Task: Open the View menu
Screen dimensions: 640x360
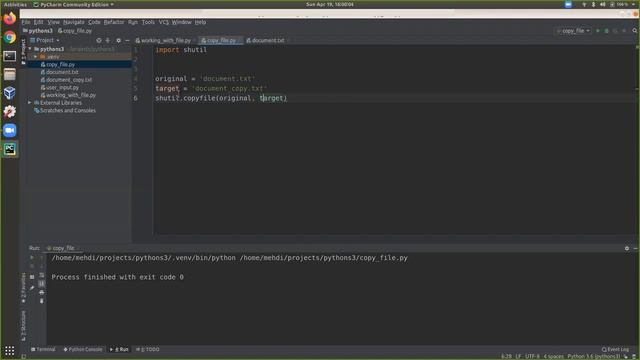Action: coord(53,22)
